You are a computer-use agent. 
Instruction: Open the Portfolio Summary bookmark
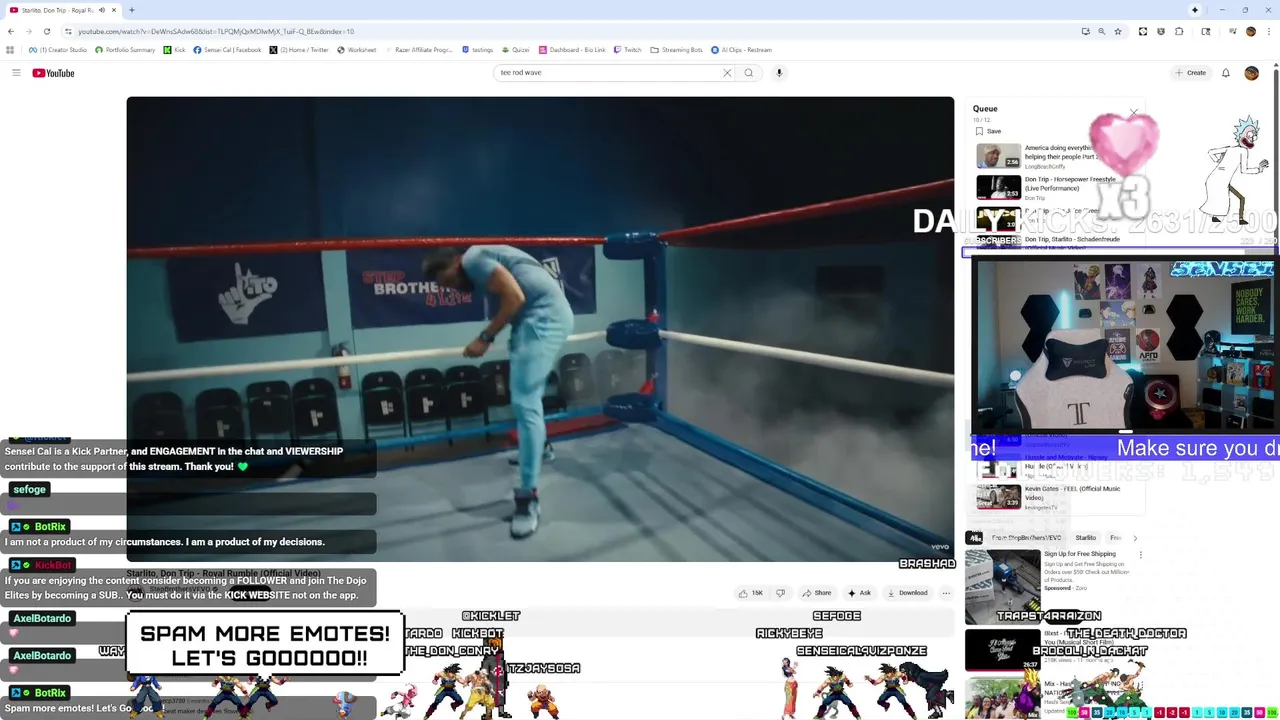(x=125, y=50)
